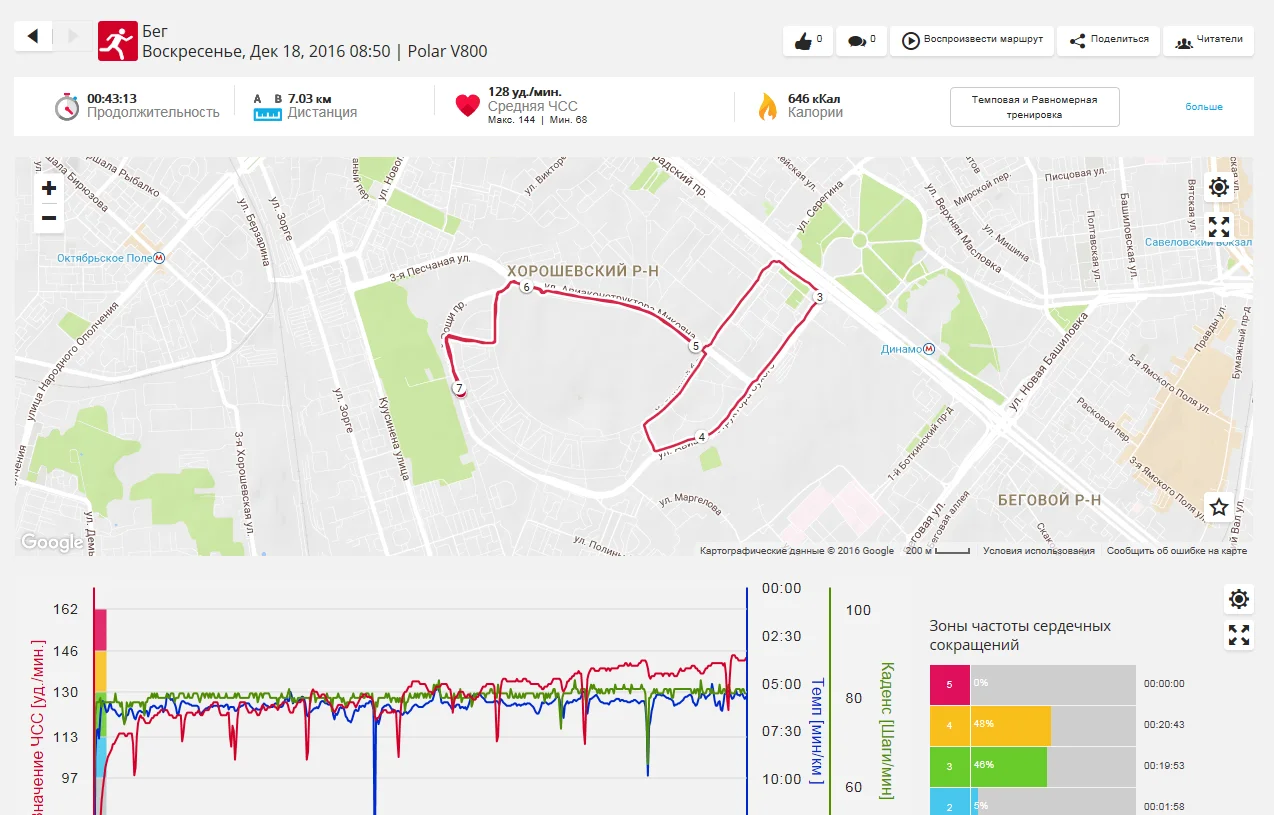Click the 128 уд./мин. average heart rate
1274x815 pixels.
(x=526, y=91)
